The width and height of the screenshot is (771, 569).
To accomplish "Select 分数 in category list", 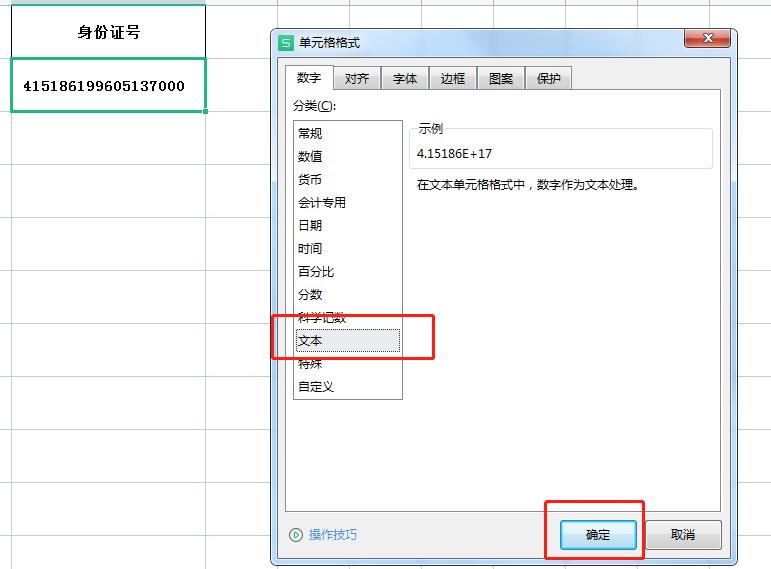I will click(x=348, y=295).
